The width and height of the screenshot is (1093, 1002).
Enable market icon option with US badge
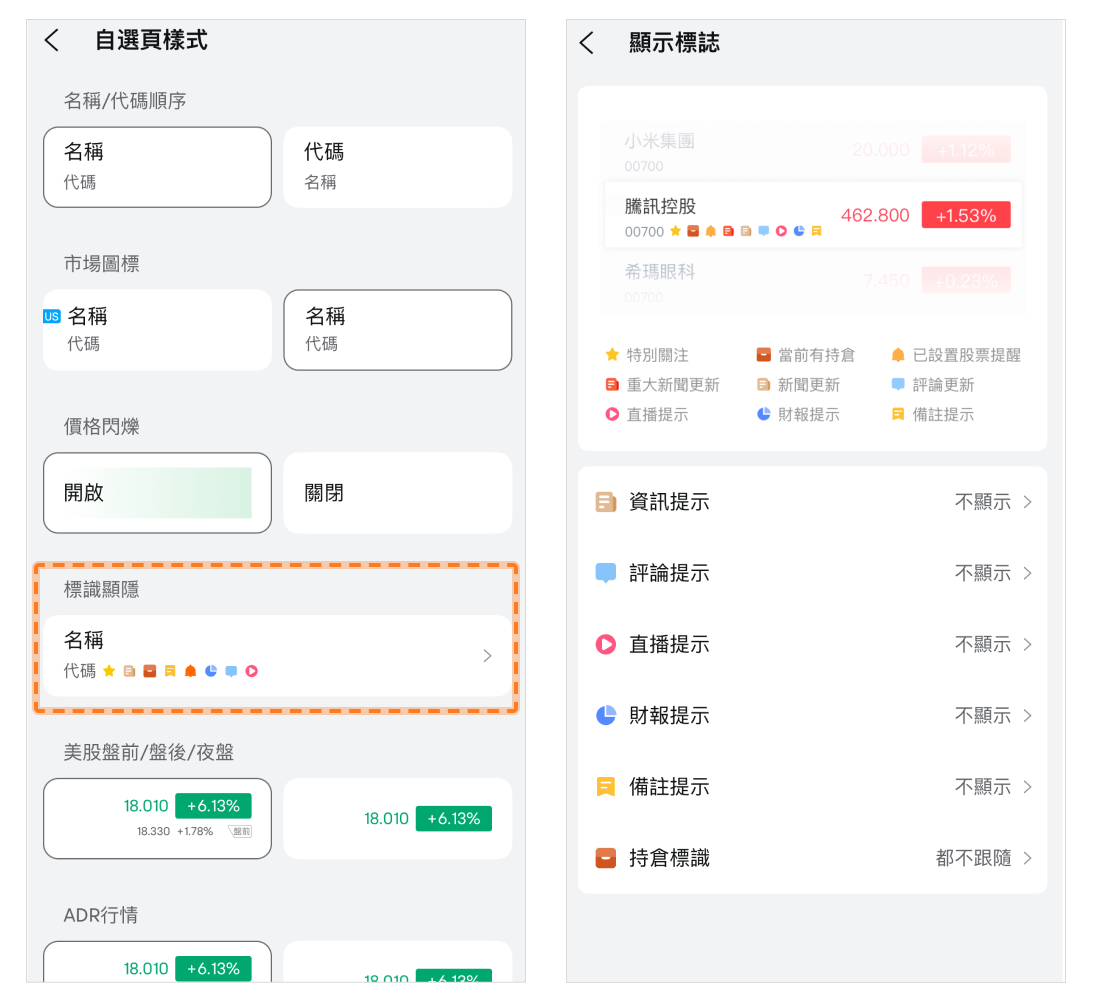[157, 330]
